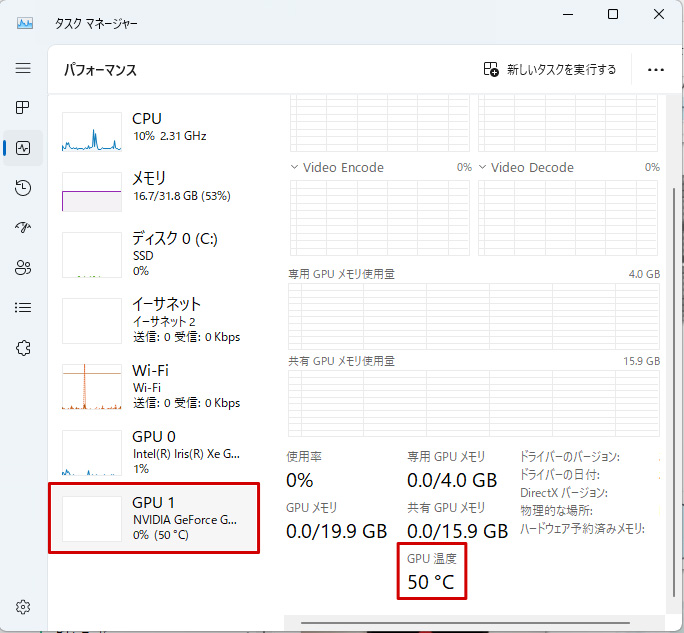Open the hamburger navigation menu

tap(23, 68)
